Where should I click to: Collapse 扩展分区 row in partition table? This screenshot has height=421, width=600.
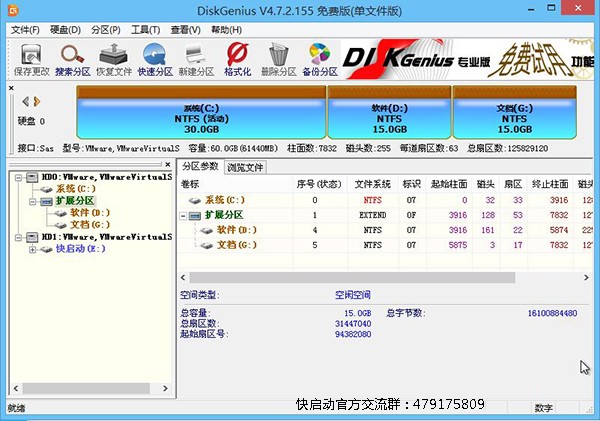(x=183, y=215)
